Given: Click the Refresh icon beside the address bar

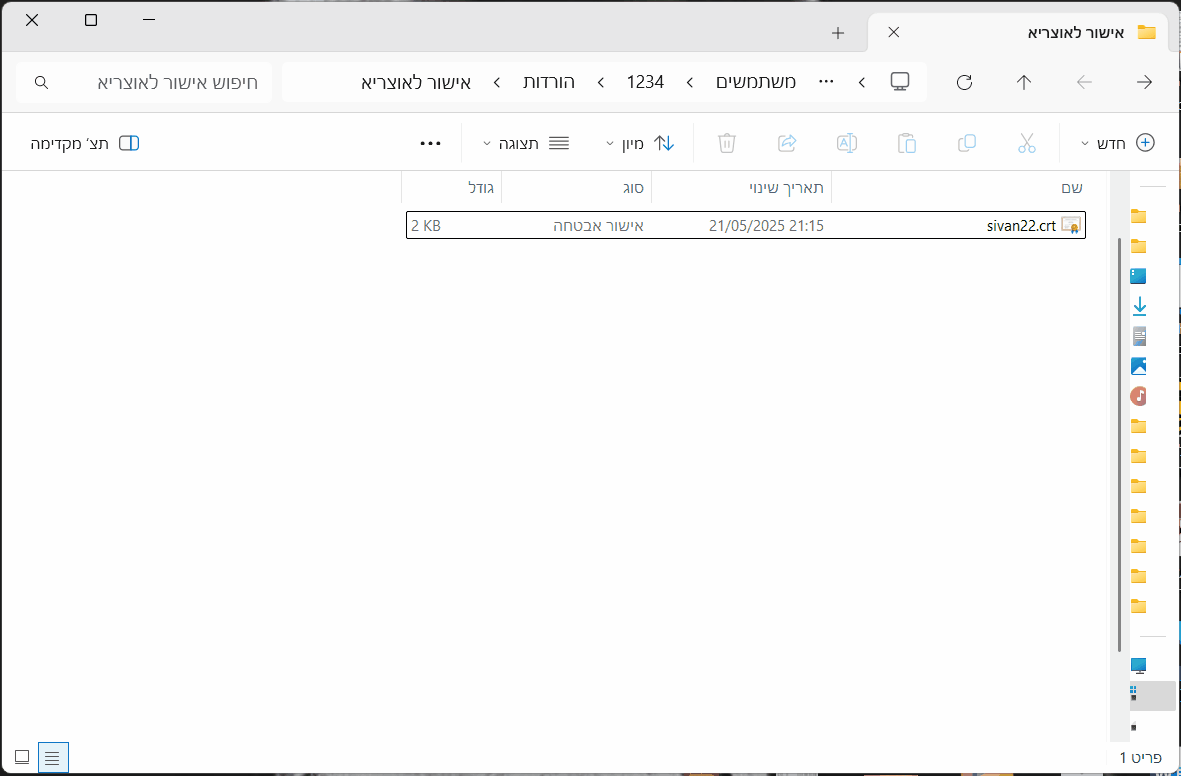Looking at the screenshot, I should [x=964, y=82].
